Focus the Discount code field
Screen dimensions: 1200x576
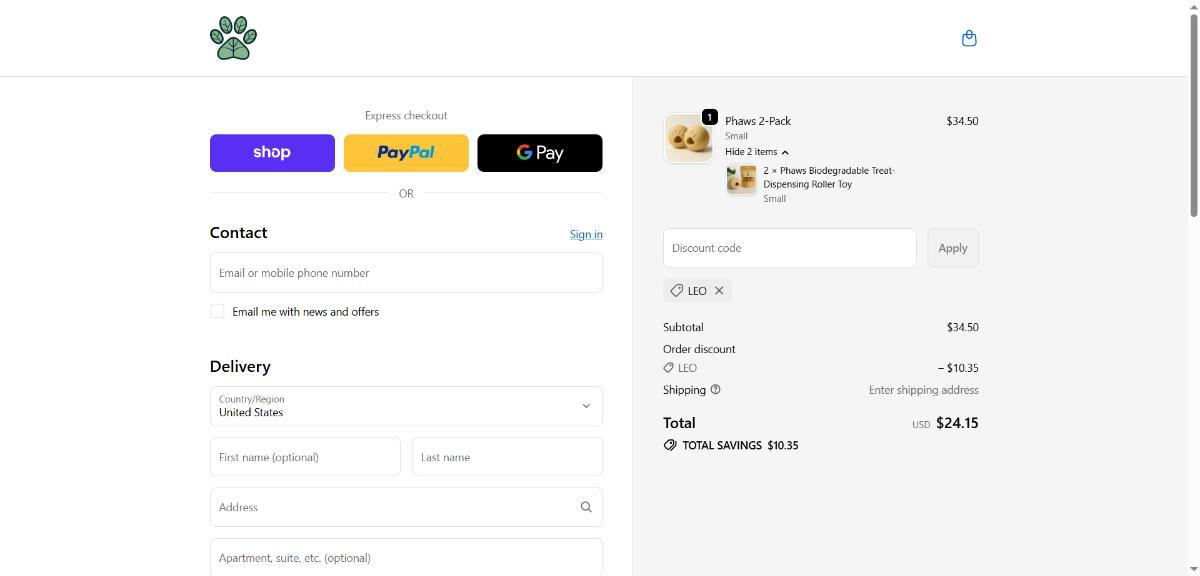point(789,248)
